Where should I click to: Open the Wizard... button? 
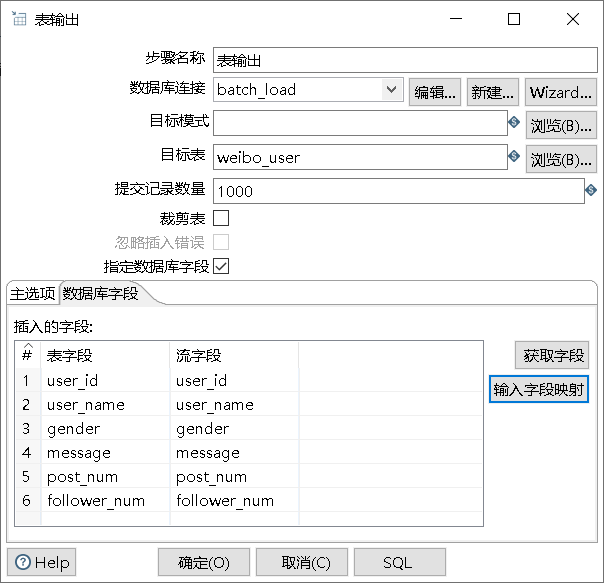click(x=561, y=92)
